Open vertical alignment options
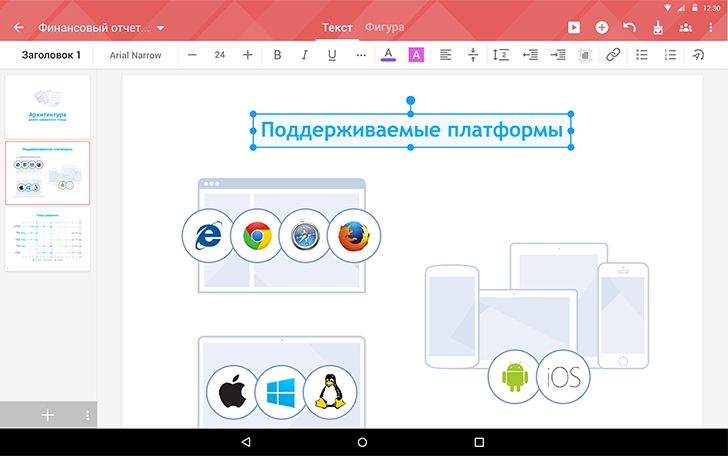 (x=473, y=55)
